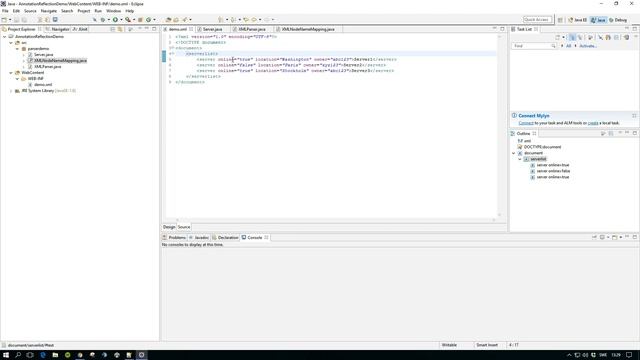Open the Run menu
This screenshot has width=640, height=360.
(98, 11)
